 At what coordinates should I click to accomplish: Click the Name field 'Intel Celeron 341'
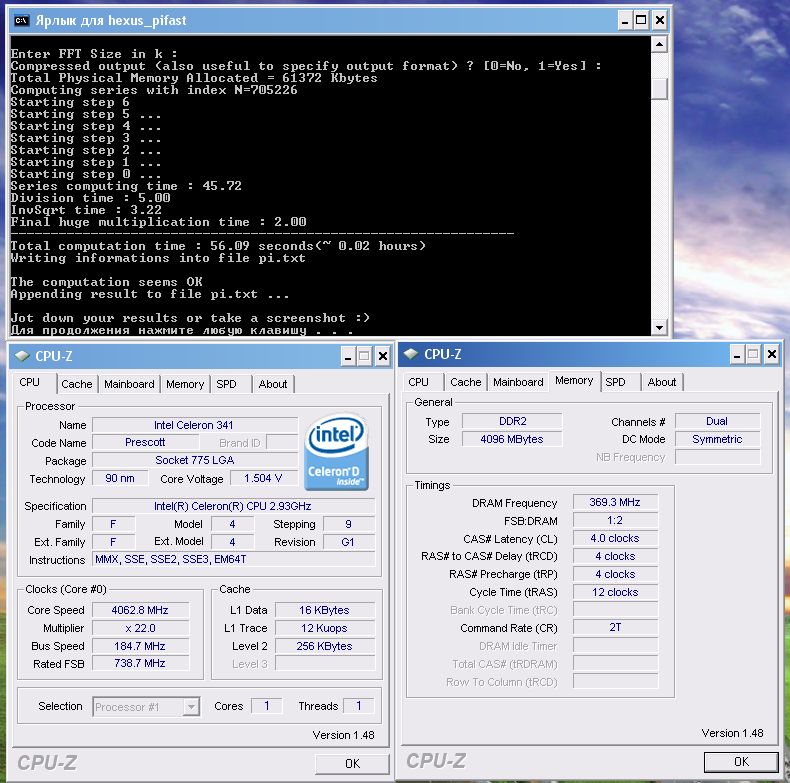(x=194, y=425)
